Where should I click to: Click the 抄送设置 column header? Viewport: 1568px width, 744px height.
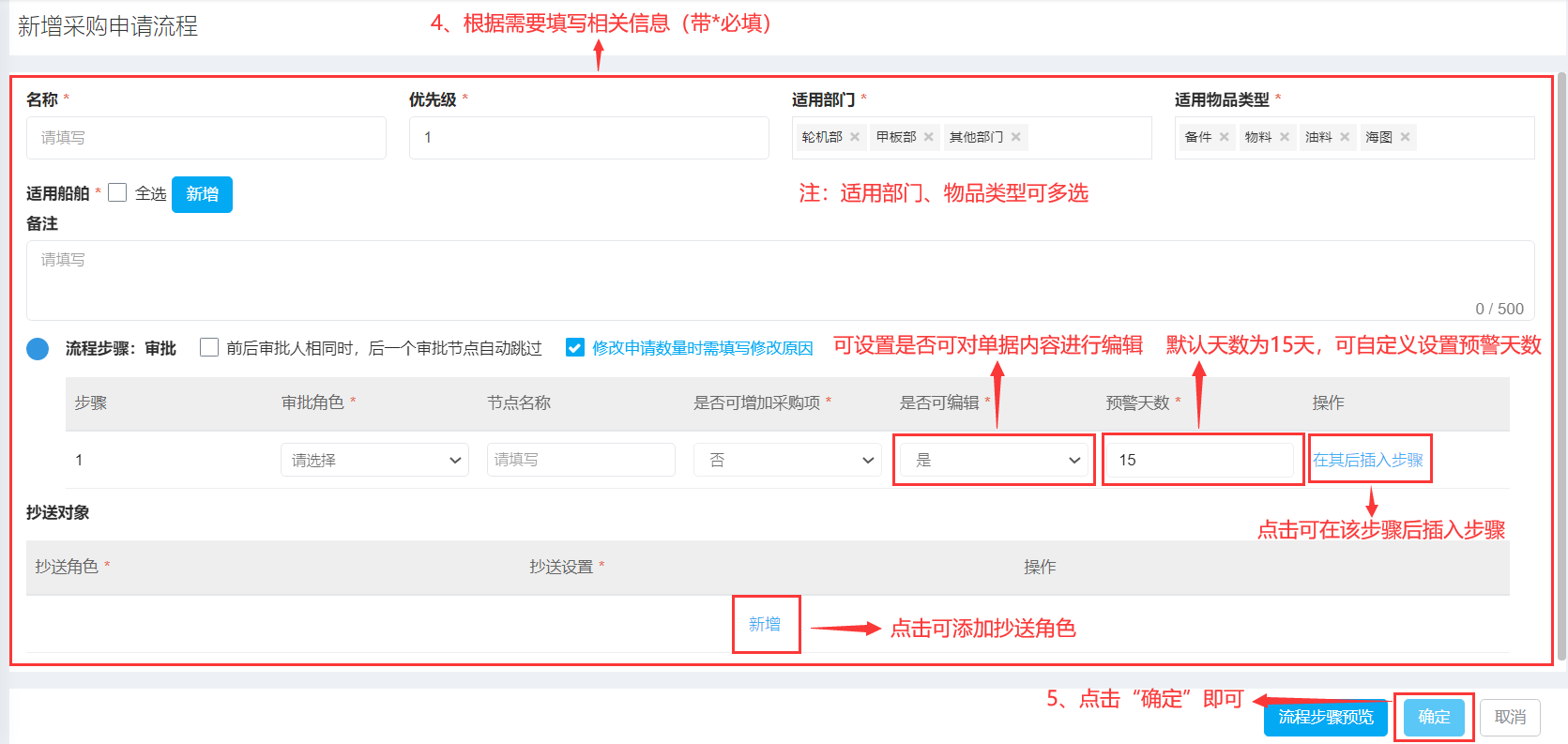(561, 567)
